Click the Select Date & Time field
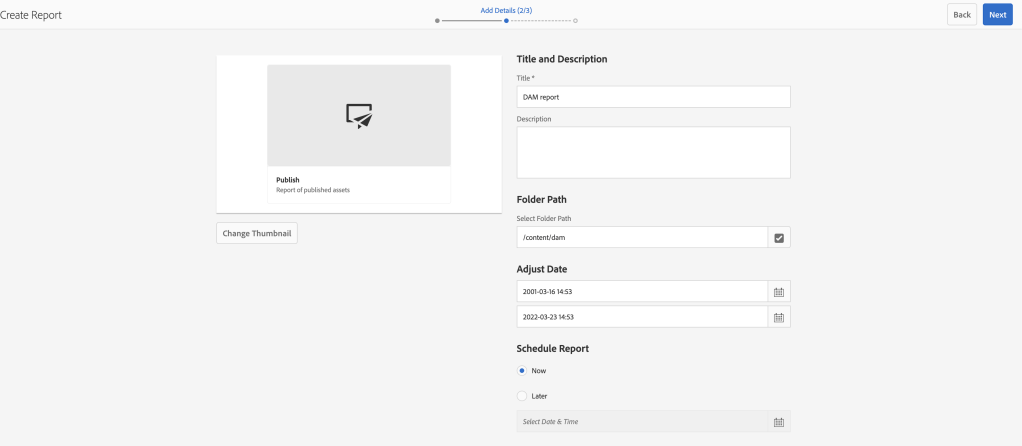Screen dimensions: 1022x446 (641, 422)
